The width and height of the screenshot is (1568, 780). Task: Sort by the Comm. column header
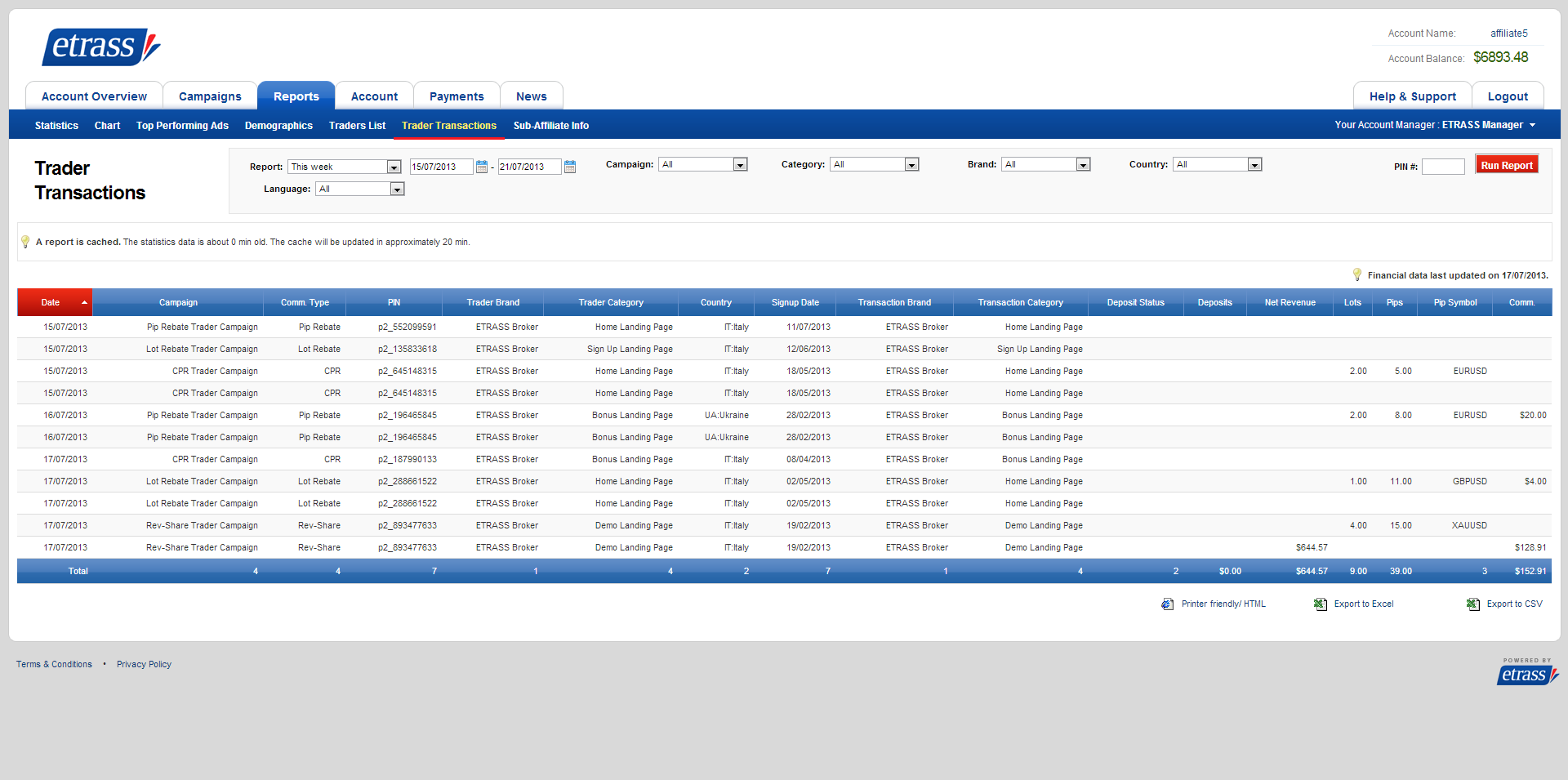pyautogui.click(x=1521, y=303)
